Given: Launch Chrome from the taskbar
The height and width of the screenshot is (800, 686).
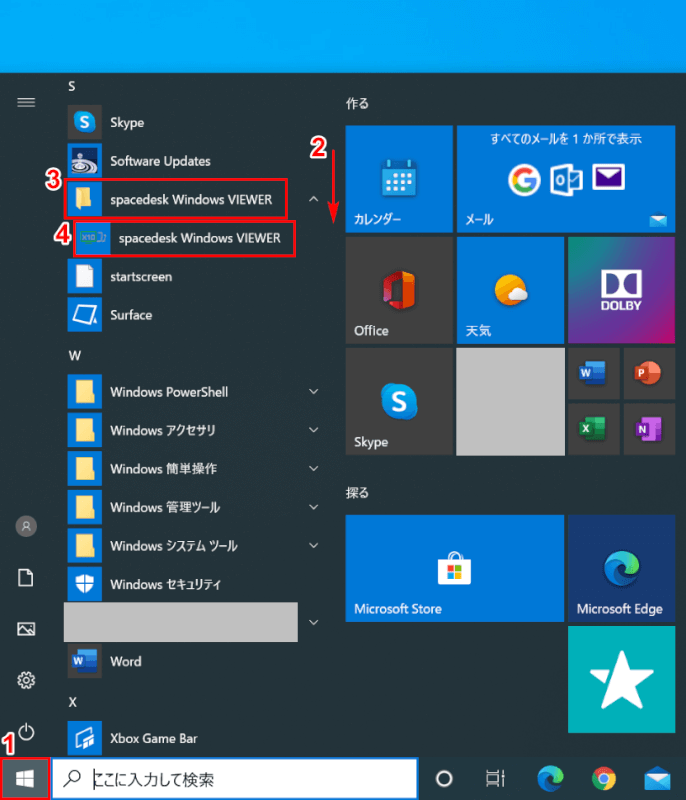Looking at the screenshot, I should (x=604, y=779).
